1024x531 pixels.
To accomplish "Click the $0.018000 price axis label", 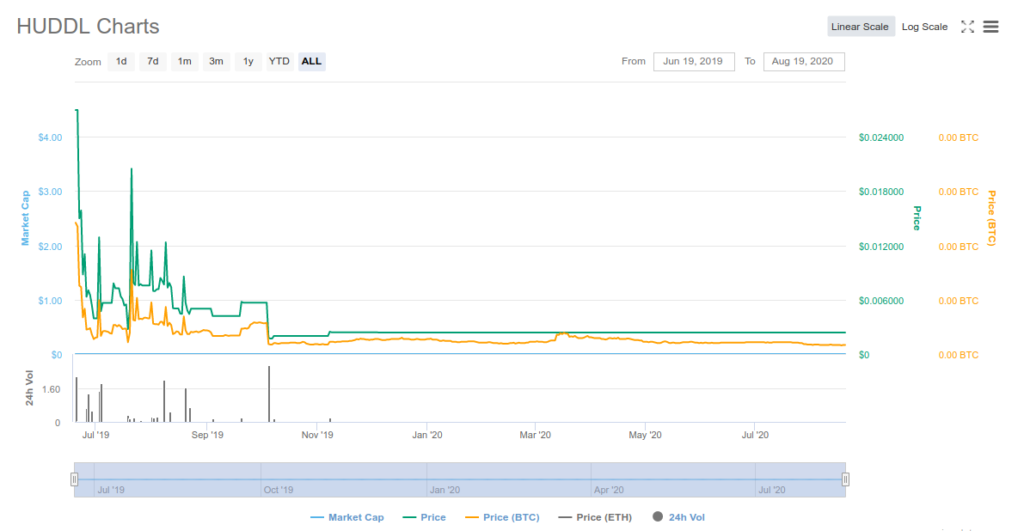I will [881, 191].
